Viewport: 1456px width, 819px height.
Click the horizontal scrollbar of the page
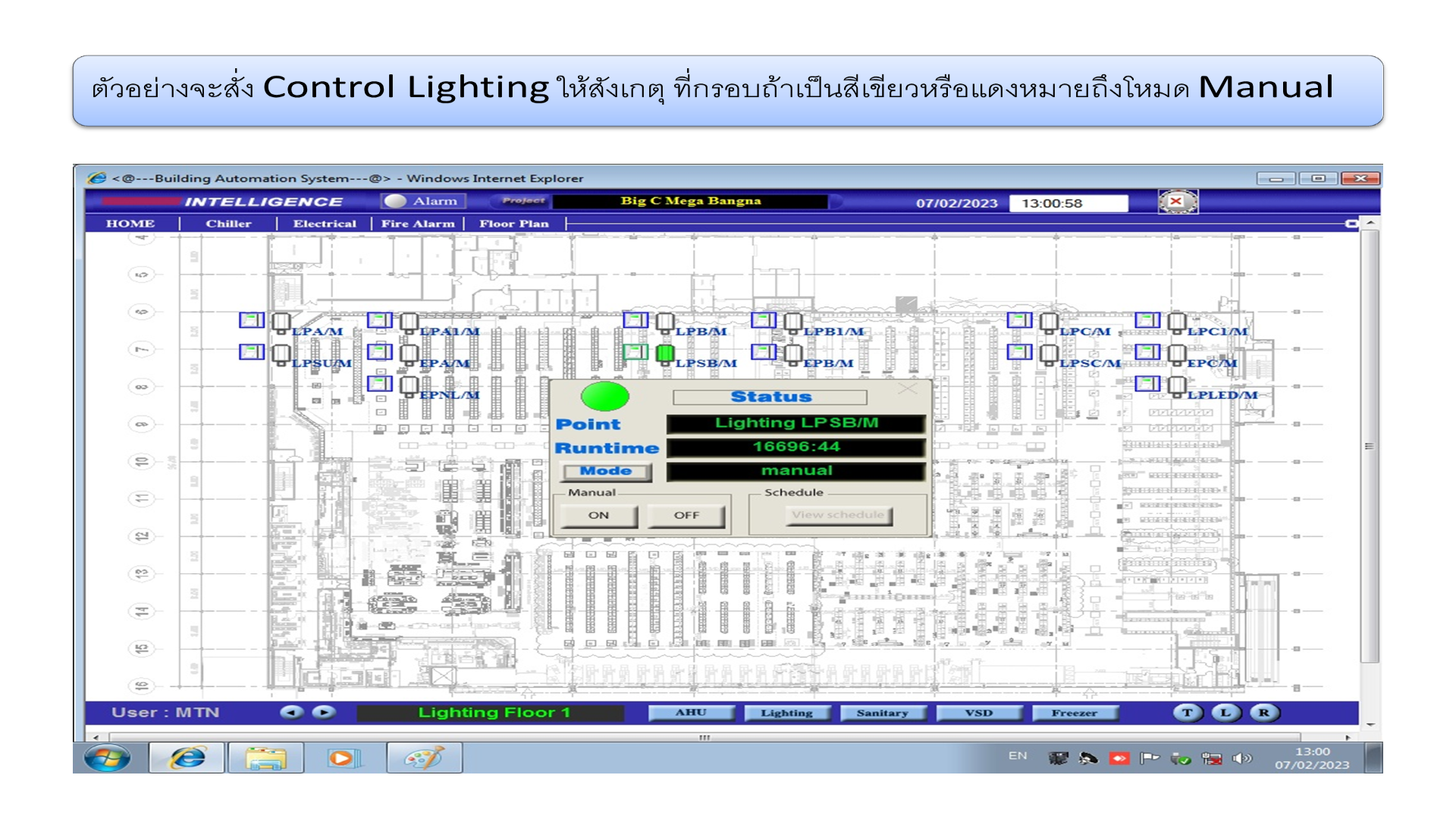705,737
